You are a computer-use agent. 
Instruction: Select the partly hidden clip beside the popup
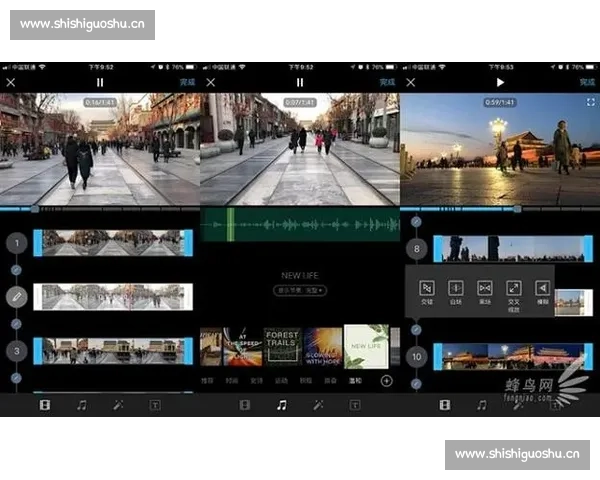(x=574, y=302)
